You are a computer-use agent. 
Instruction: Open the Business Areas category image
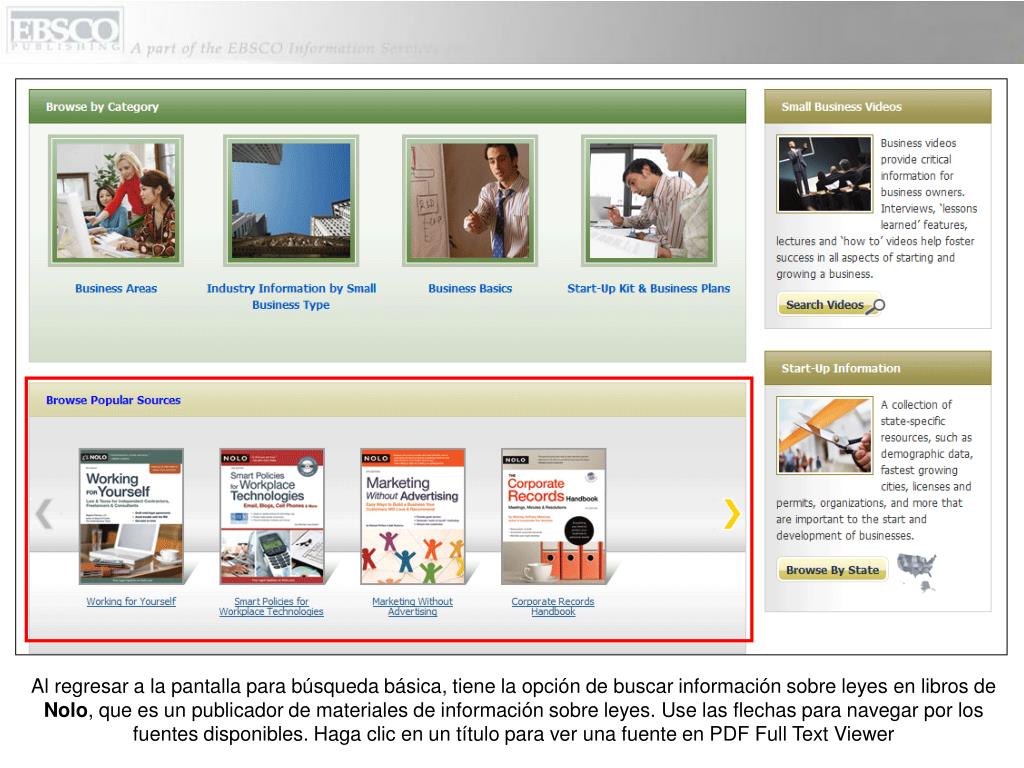[x=116, y=200]
